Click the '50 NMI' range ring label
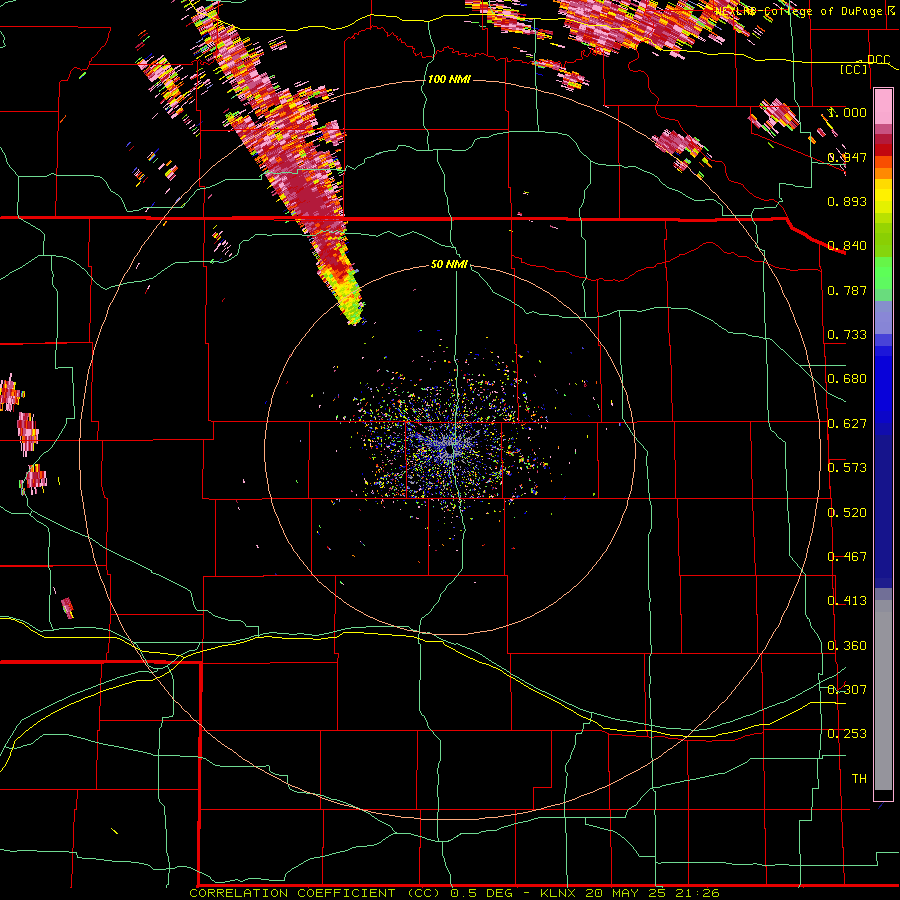 click(449, 264)
